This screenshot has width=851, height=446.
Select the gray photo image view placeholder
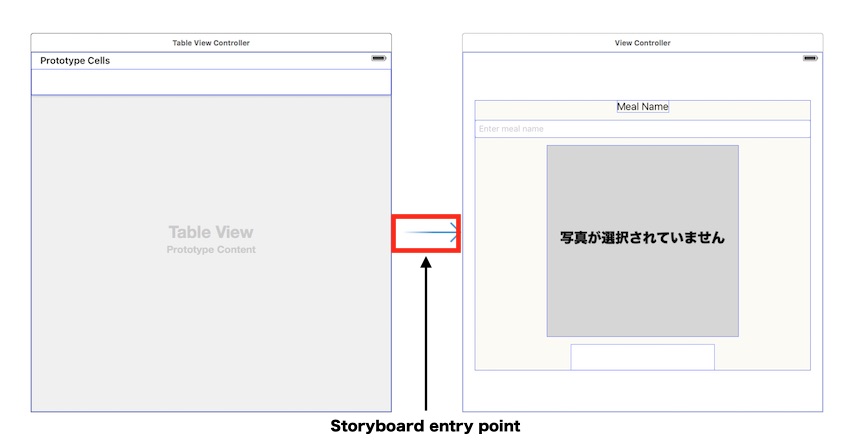643,241
